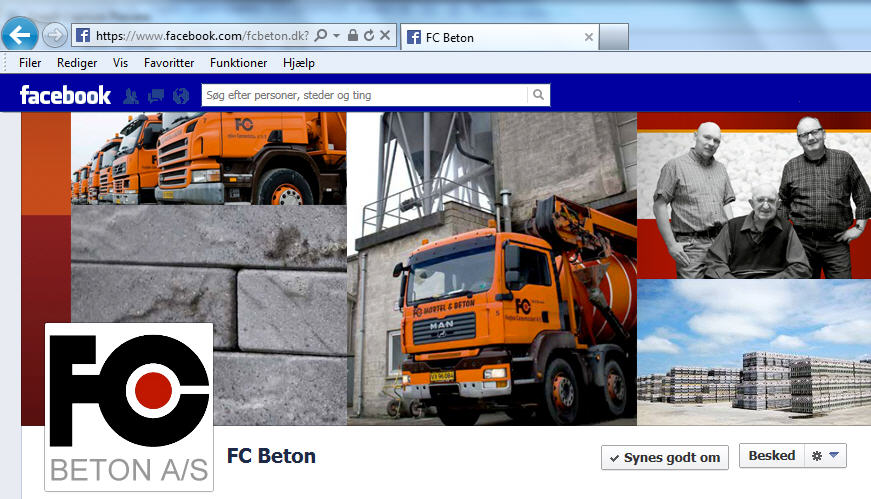Screen dimensions: 871x499
Task: Click the Facebook search magnifier button
Action: 538,95
